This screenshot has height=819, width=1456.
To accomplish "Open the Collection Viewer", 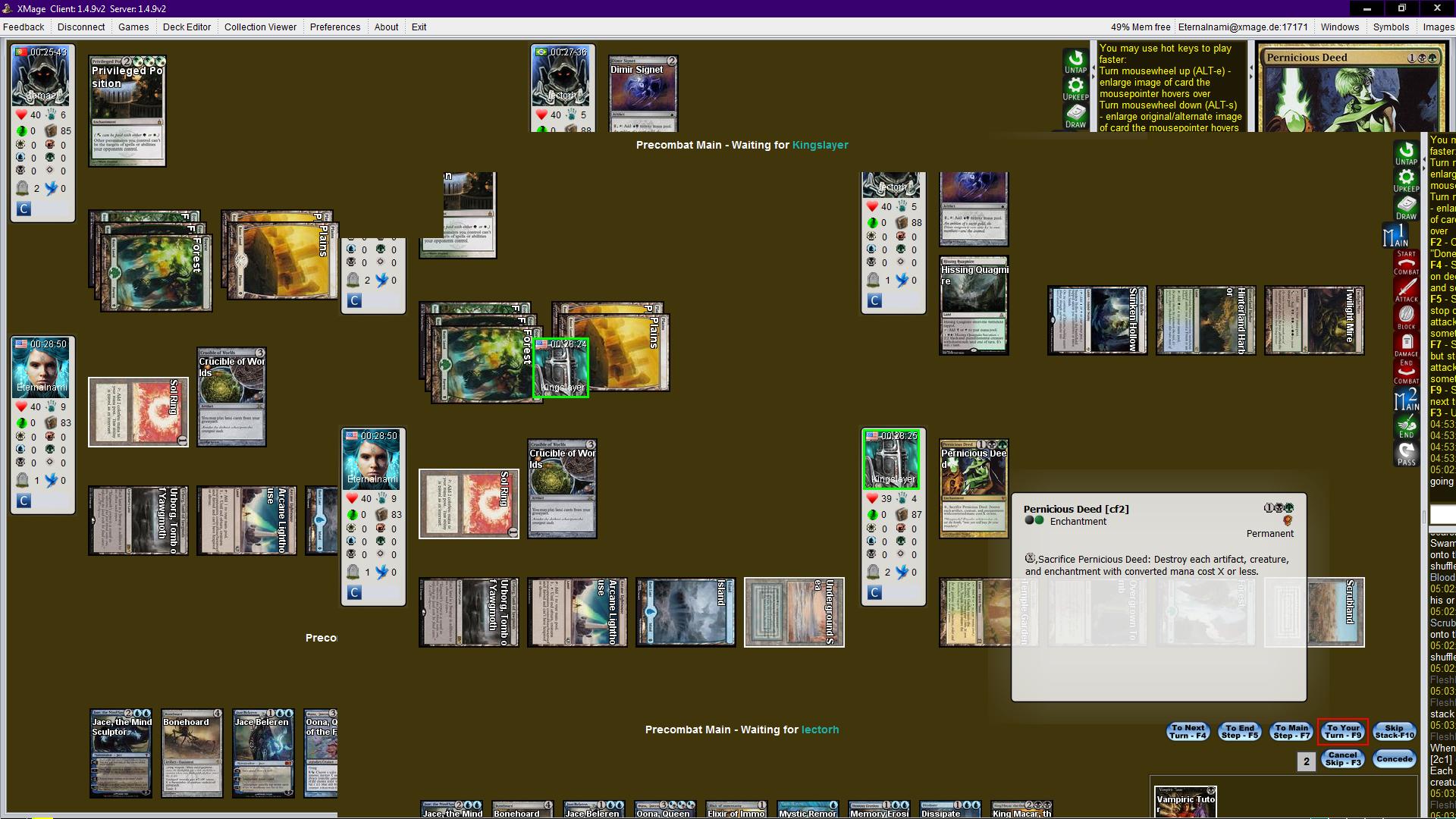I will (x=260, y=27).
